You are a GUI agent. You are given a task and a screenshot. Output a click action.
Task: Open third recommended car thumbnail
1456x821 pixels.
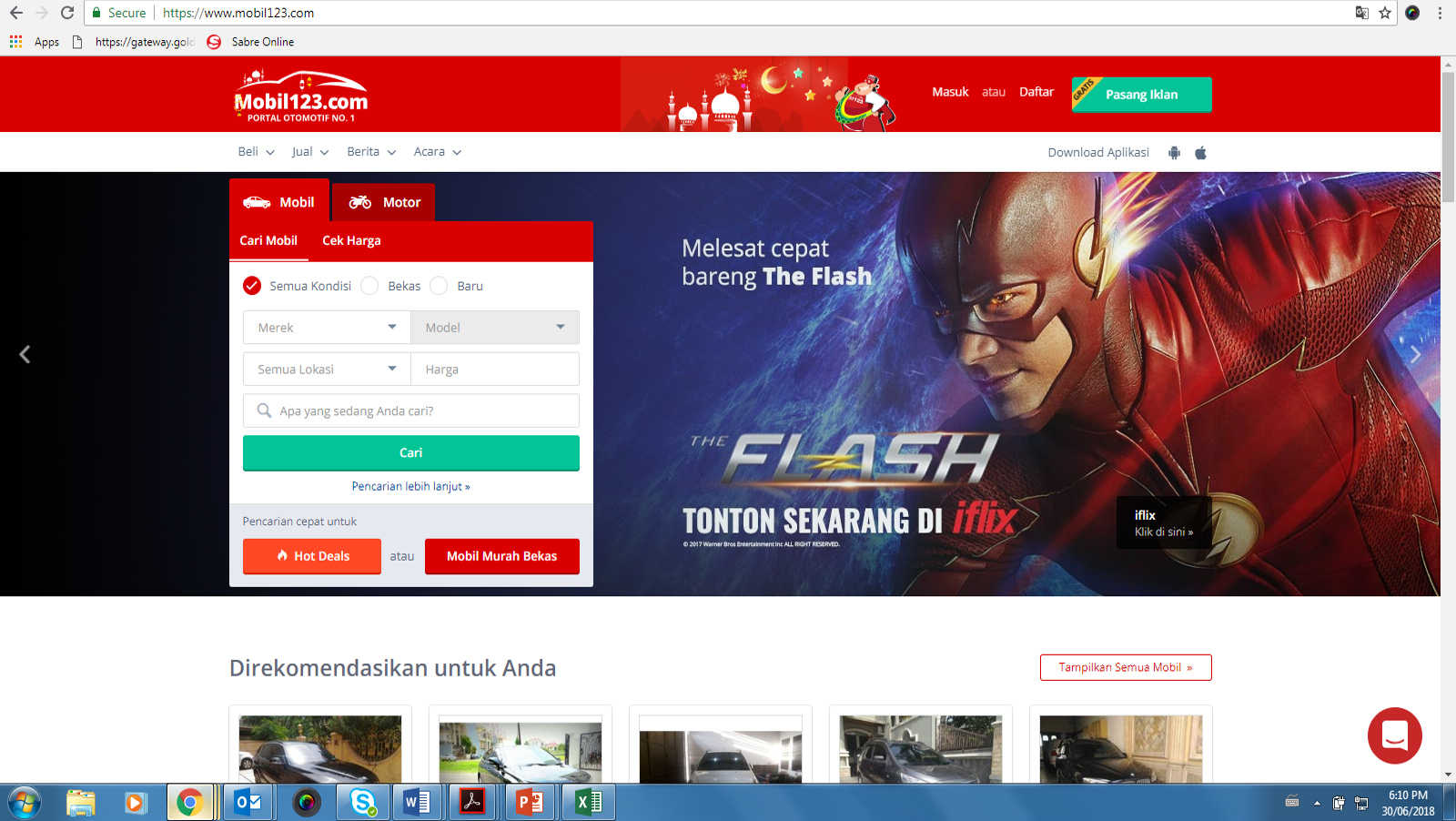click(721, 748)
